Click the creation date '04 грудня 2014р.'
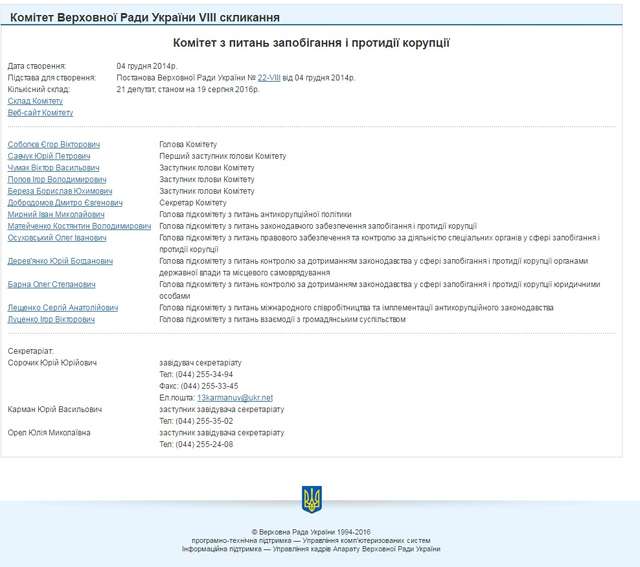This screenshot has width=640, height=567. [x=147, y=66]
